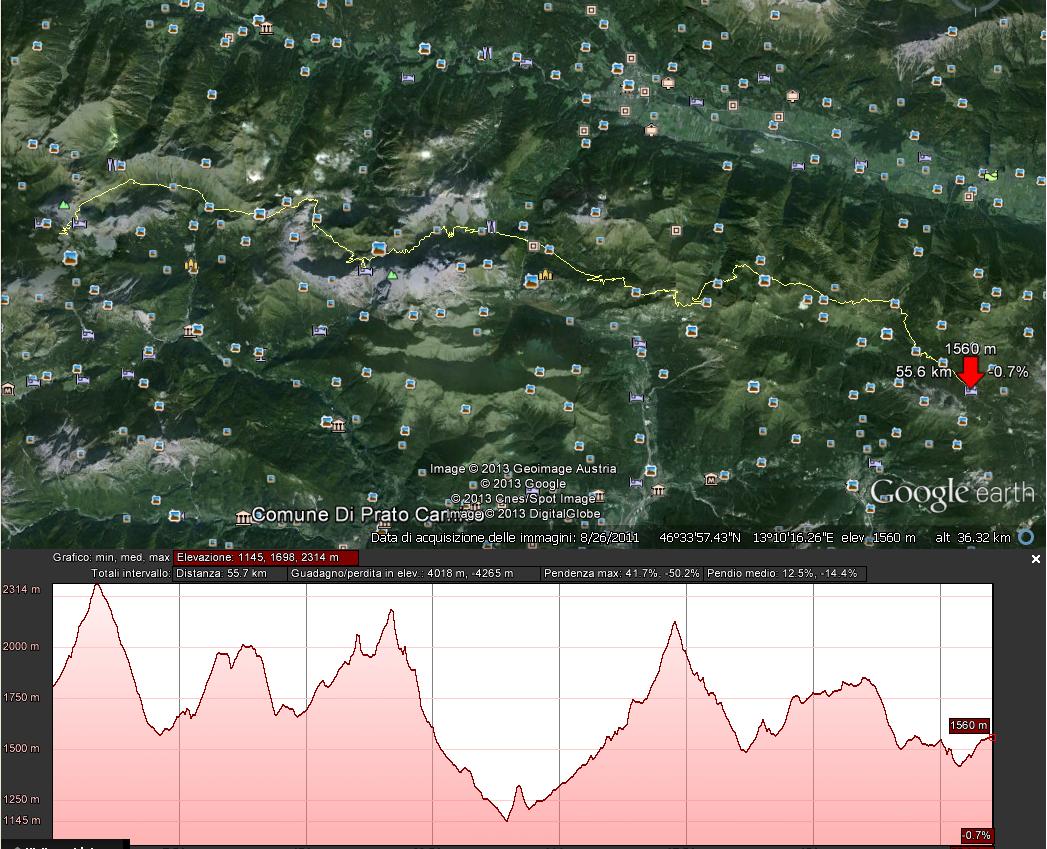
Task: Click the red arrow marker at 55.6 km
Action: pos(970,371)
